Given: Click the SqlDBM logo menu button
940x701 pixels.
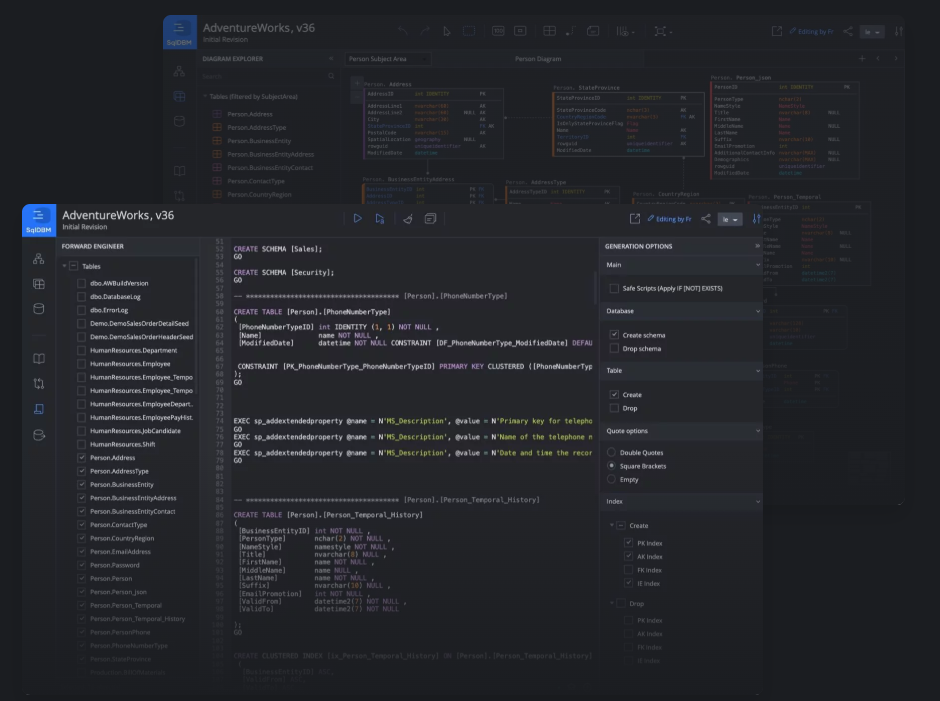Looking at the screenshot, I should (x=39, y=220).
